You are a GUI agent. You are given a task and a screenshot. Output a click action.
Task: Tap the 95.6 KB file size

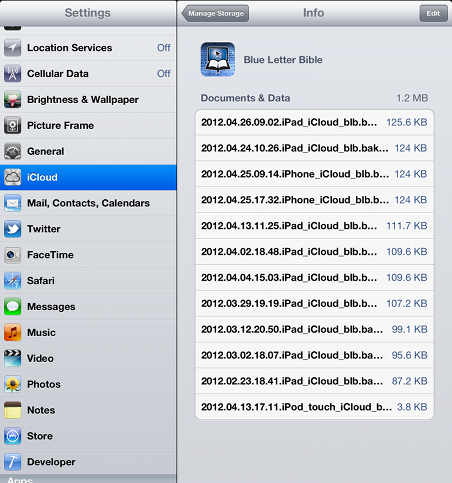tap(409, 355)
